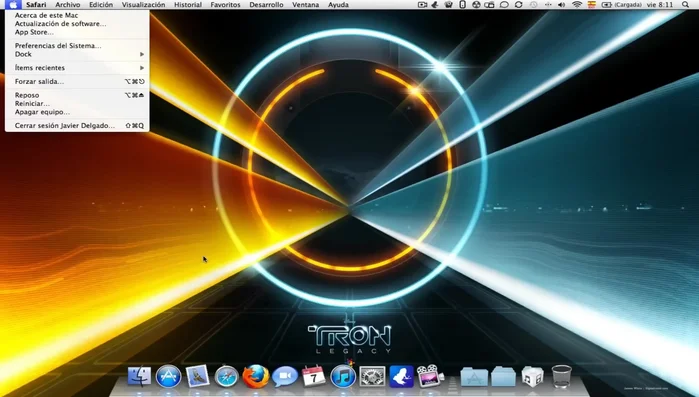Open Finder from the Dock

[x=140, y=377]
